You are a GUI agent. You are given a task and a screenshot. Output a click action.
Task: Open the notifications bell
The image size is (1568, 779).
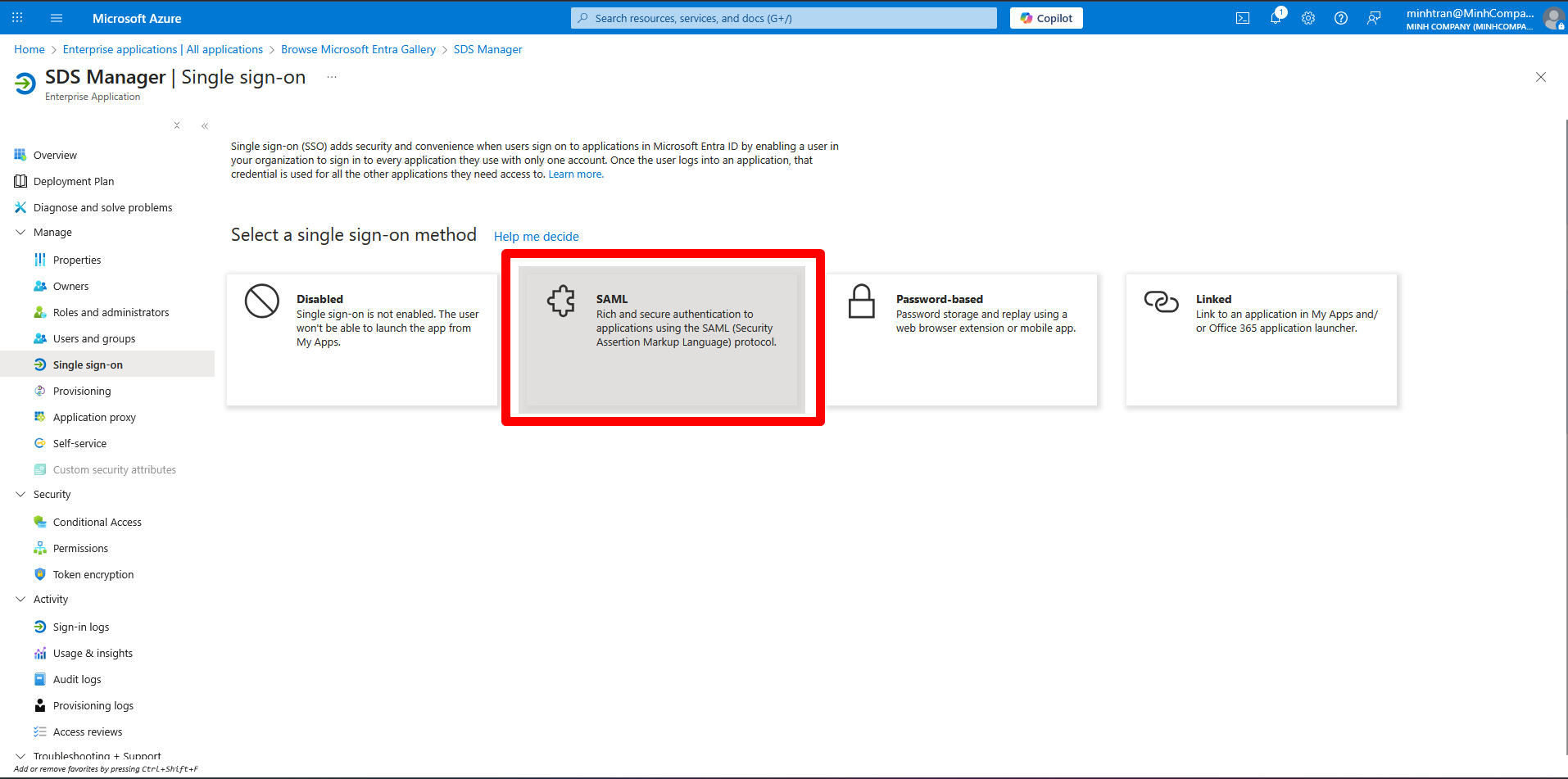pyautogui.click(x=1276, y=18)
